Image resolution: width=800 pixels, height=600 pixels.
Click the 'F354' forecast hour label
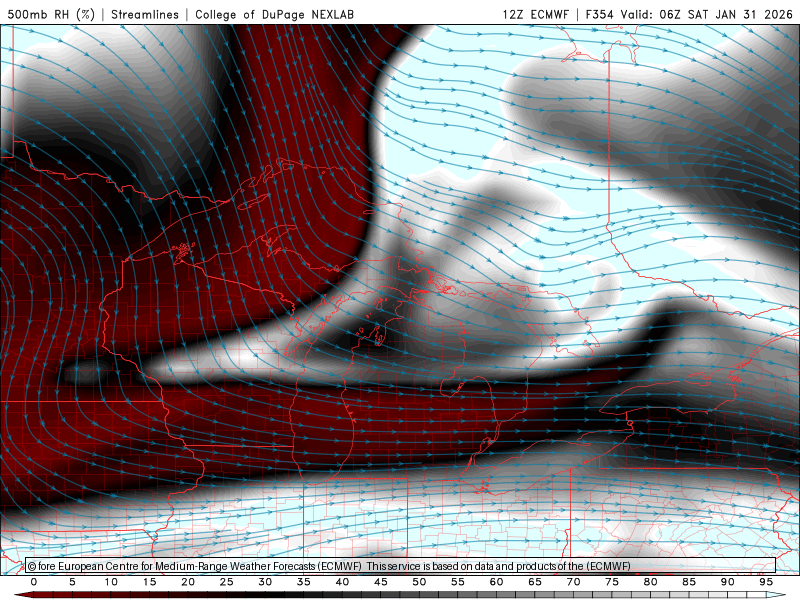[599, 14]
